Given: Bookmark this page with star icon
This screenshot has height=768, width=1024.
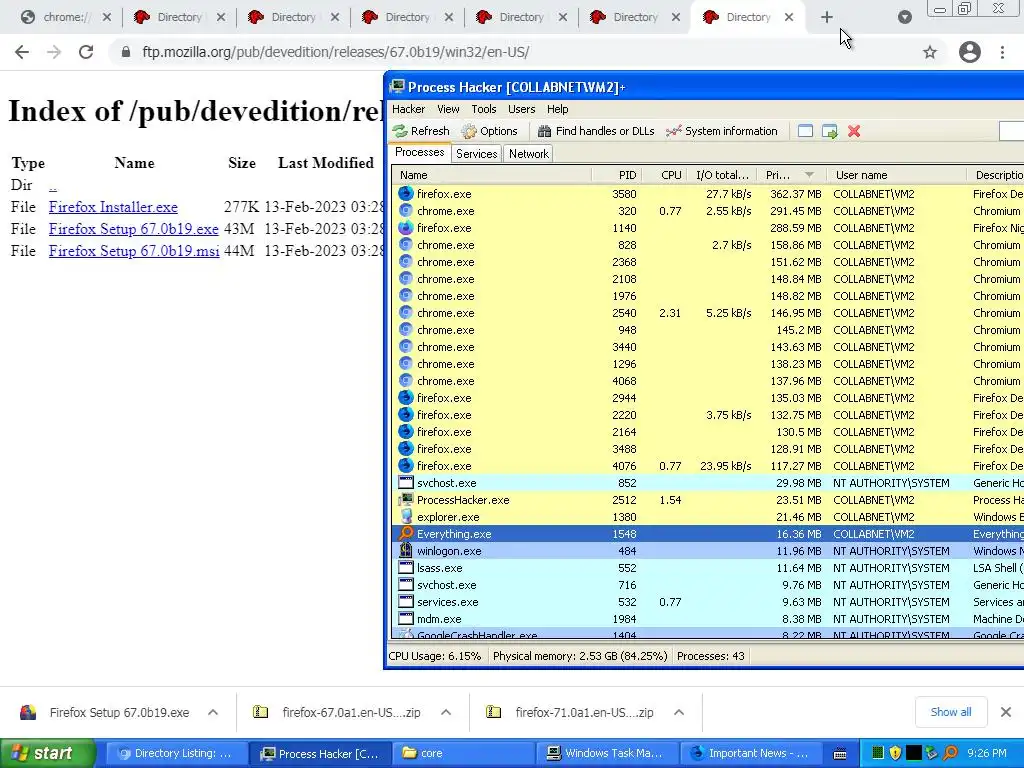Looking at the screenshot, I should 930,52.
